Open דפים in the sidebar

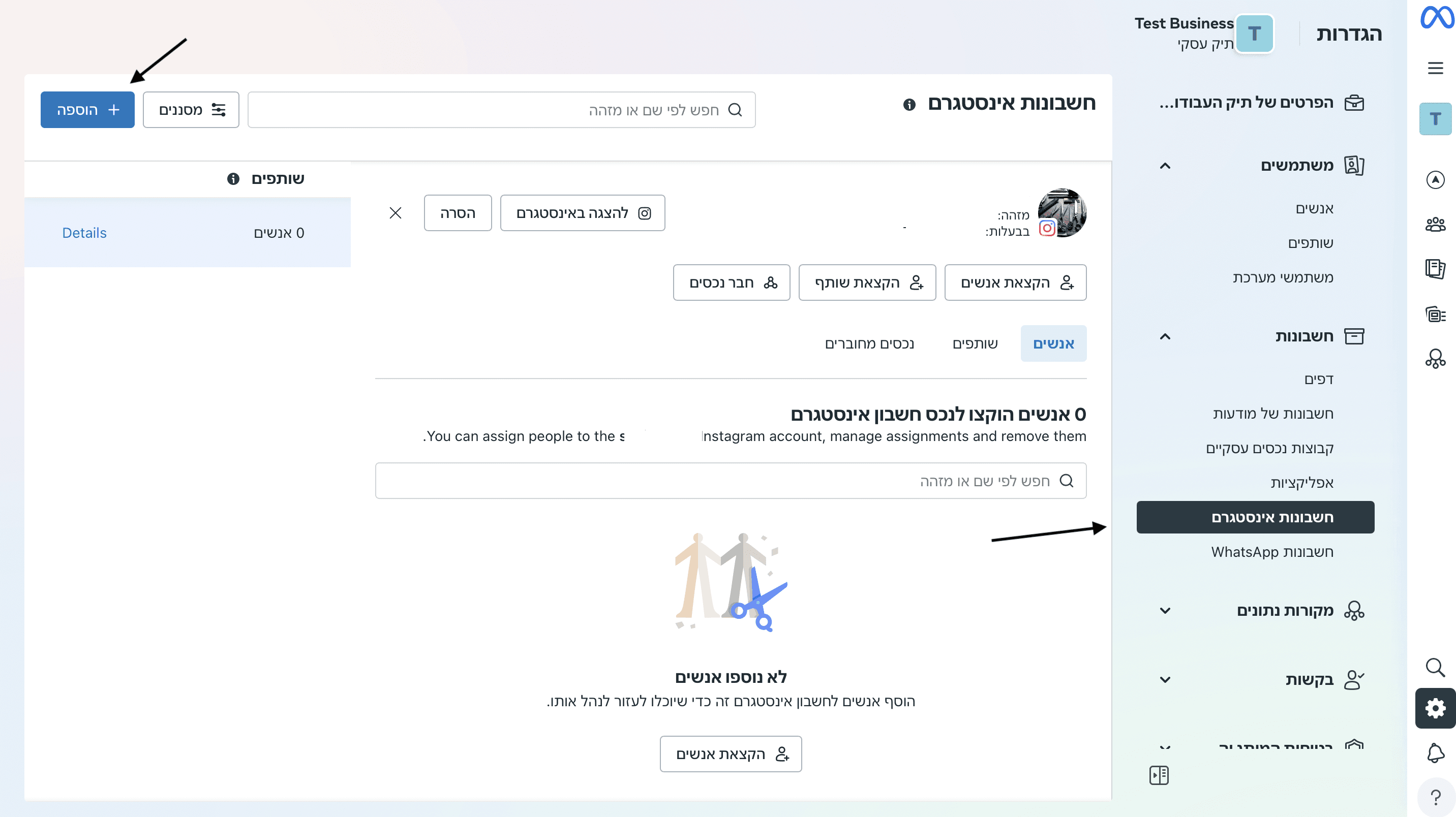(x=1319, y=380)
